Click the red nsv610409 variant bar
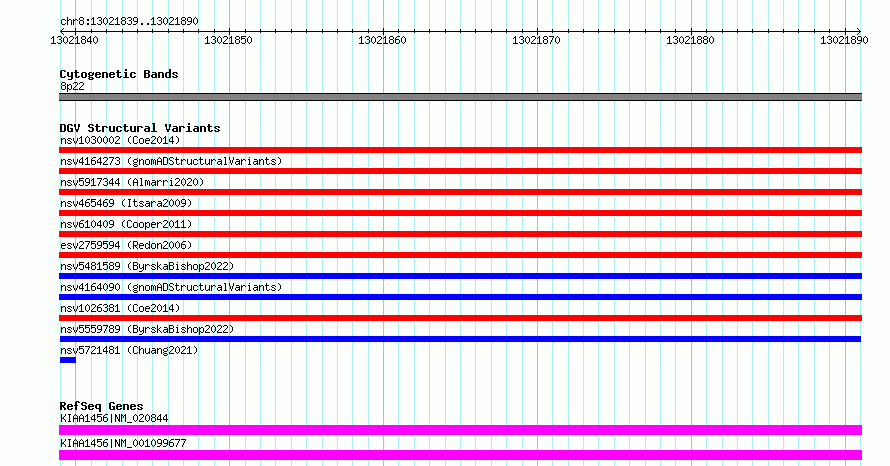This screenshot has height=466, width=890. [x=460, y=234]
